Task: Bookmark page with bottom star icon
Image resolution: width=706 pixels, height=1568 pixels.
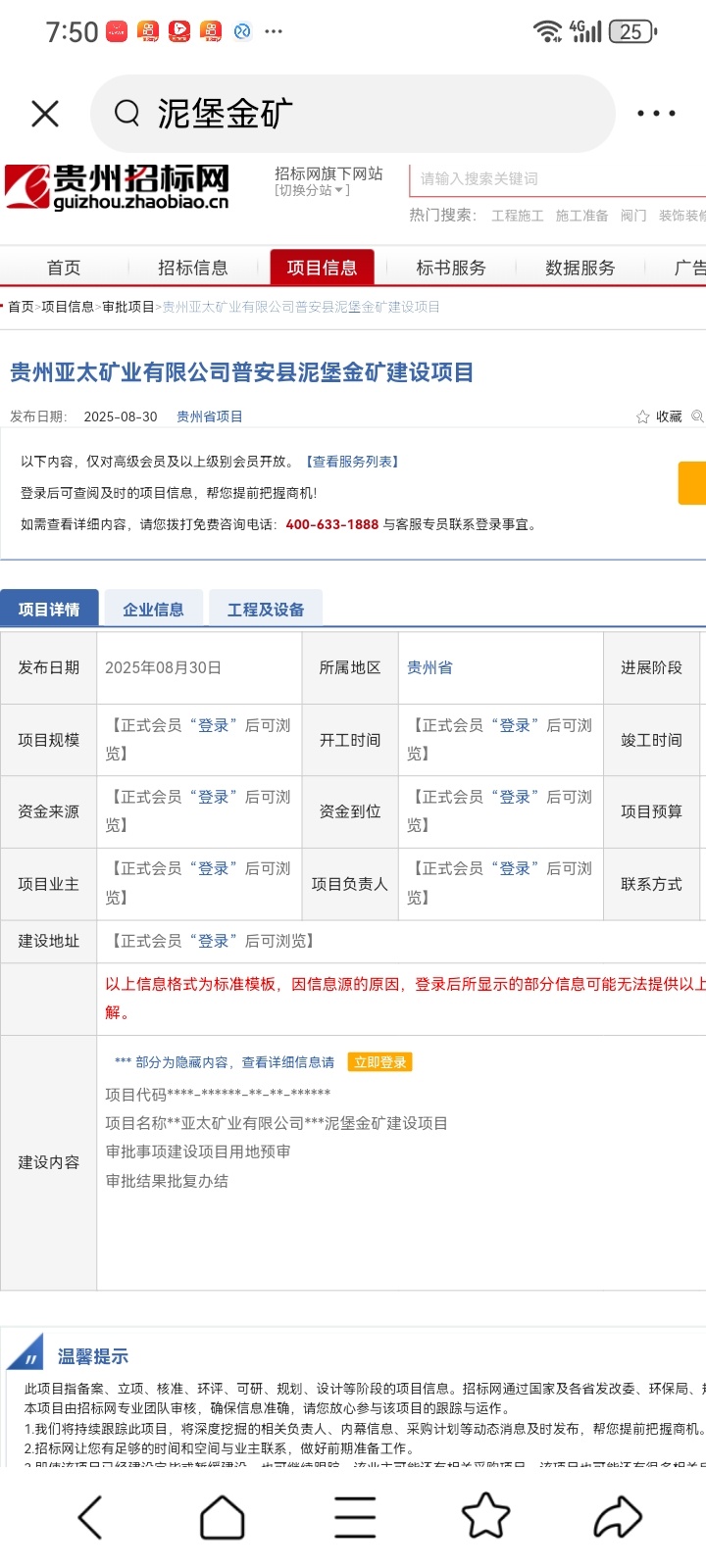Action: pos(485,1516)
